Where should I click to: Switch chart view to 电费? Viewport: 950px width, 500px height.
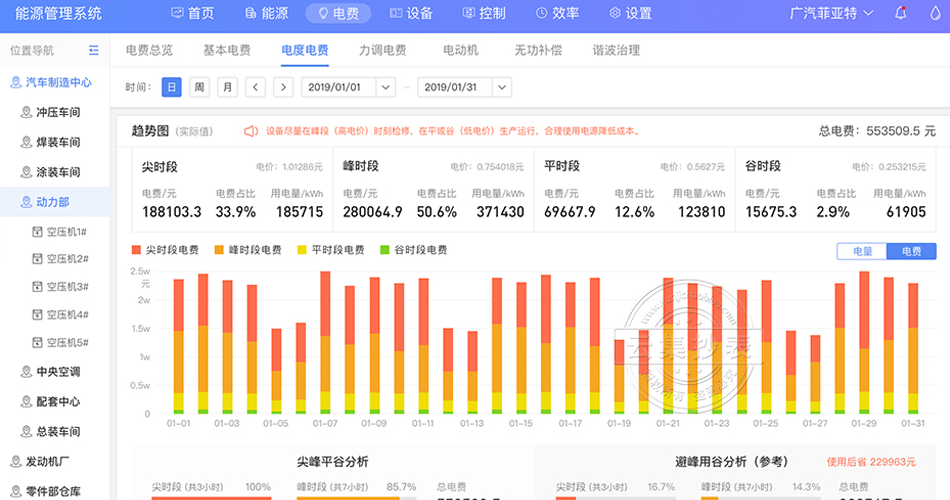(911, 251)
